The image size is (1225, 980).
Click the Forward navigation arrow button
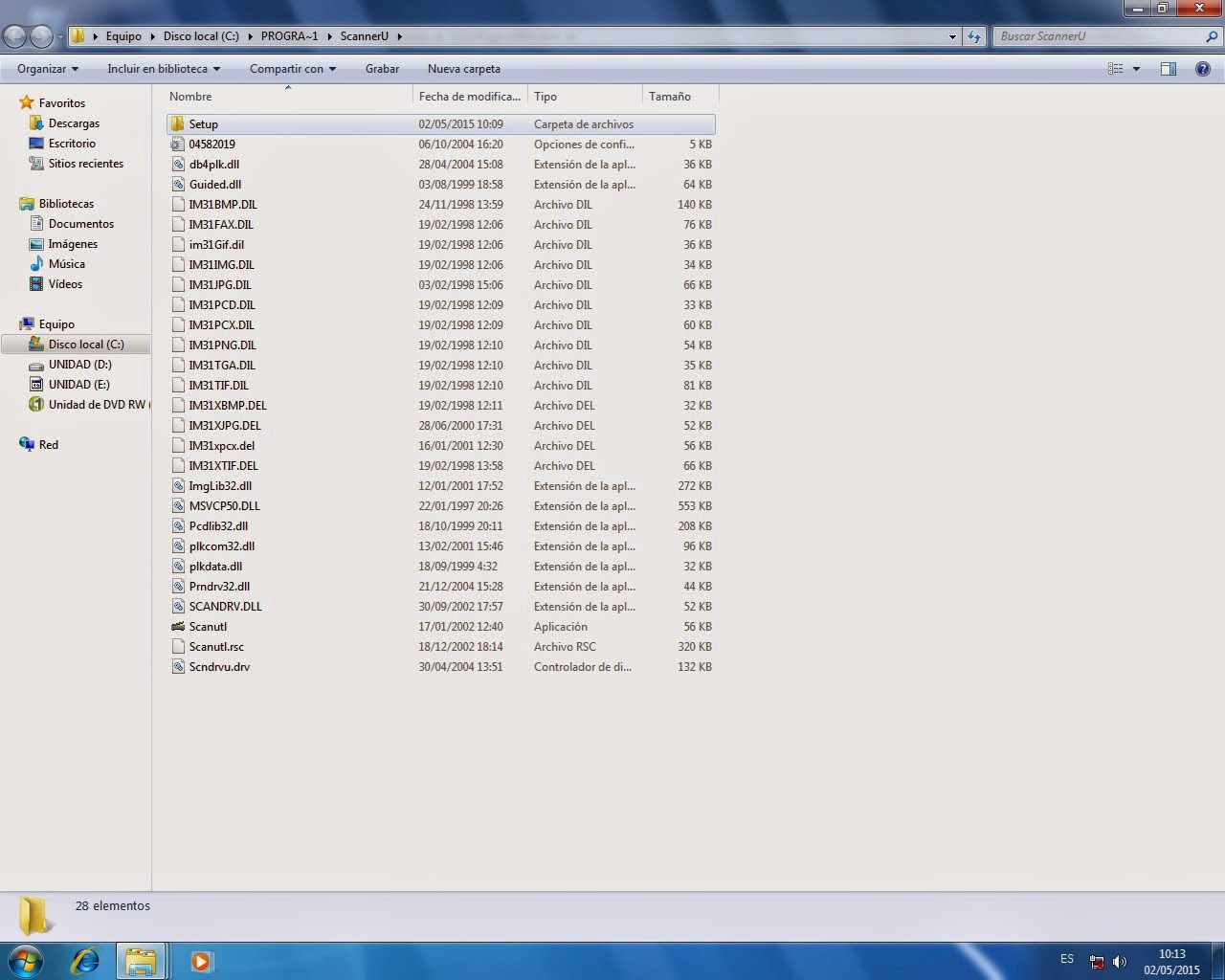click(x=42, y=36)
